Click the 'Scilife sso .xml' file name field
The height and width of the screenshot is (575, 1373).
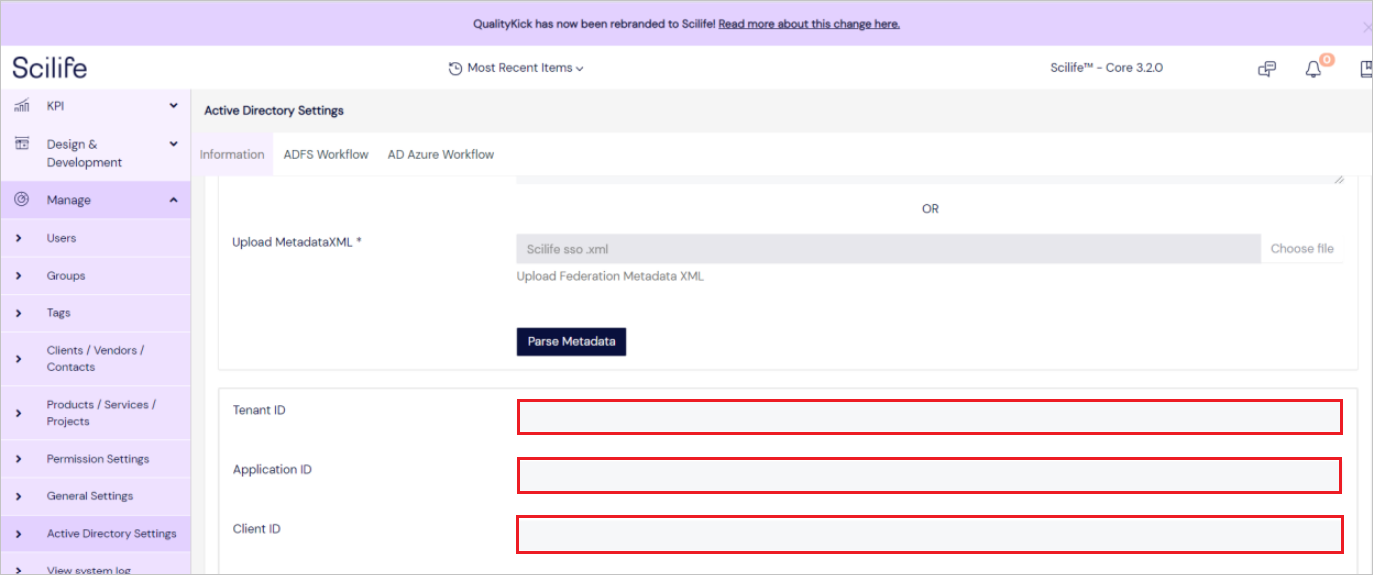[x=889, y=248]
